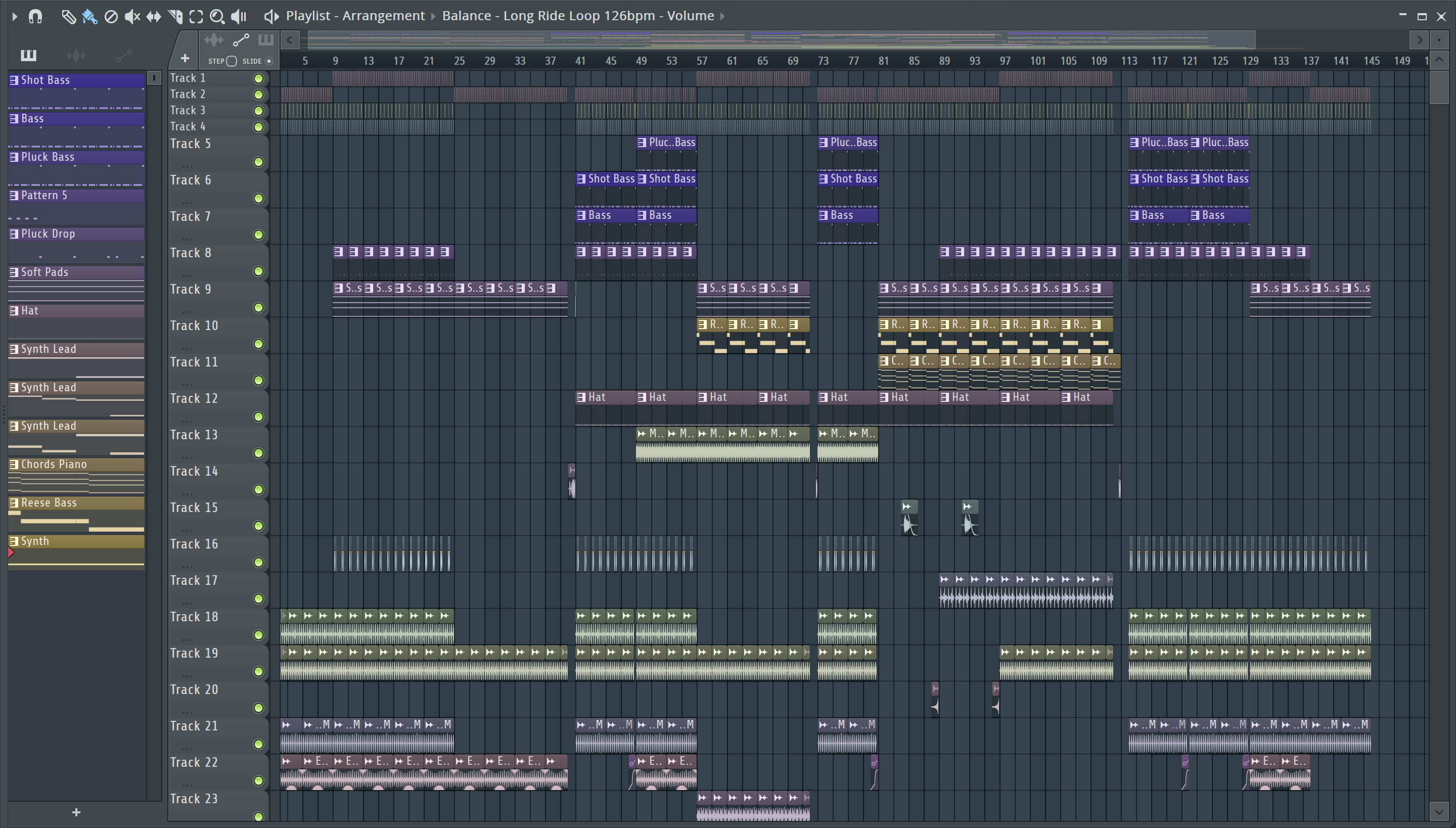
Task: Click the vertical scrollbar up arrow
Action: [1439, 59]
